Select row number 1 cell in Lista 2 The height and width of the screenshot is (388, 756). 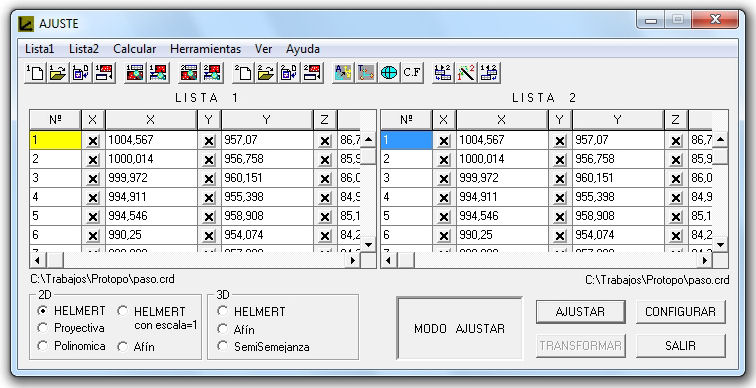pyautogui.click(x=406, y=140)
